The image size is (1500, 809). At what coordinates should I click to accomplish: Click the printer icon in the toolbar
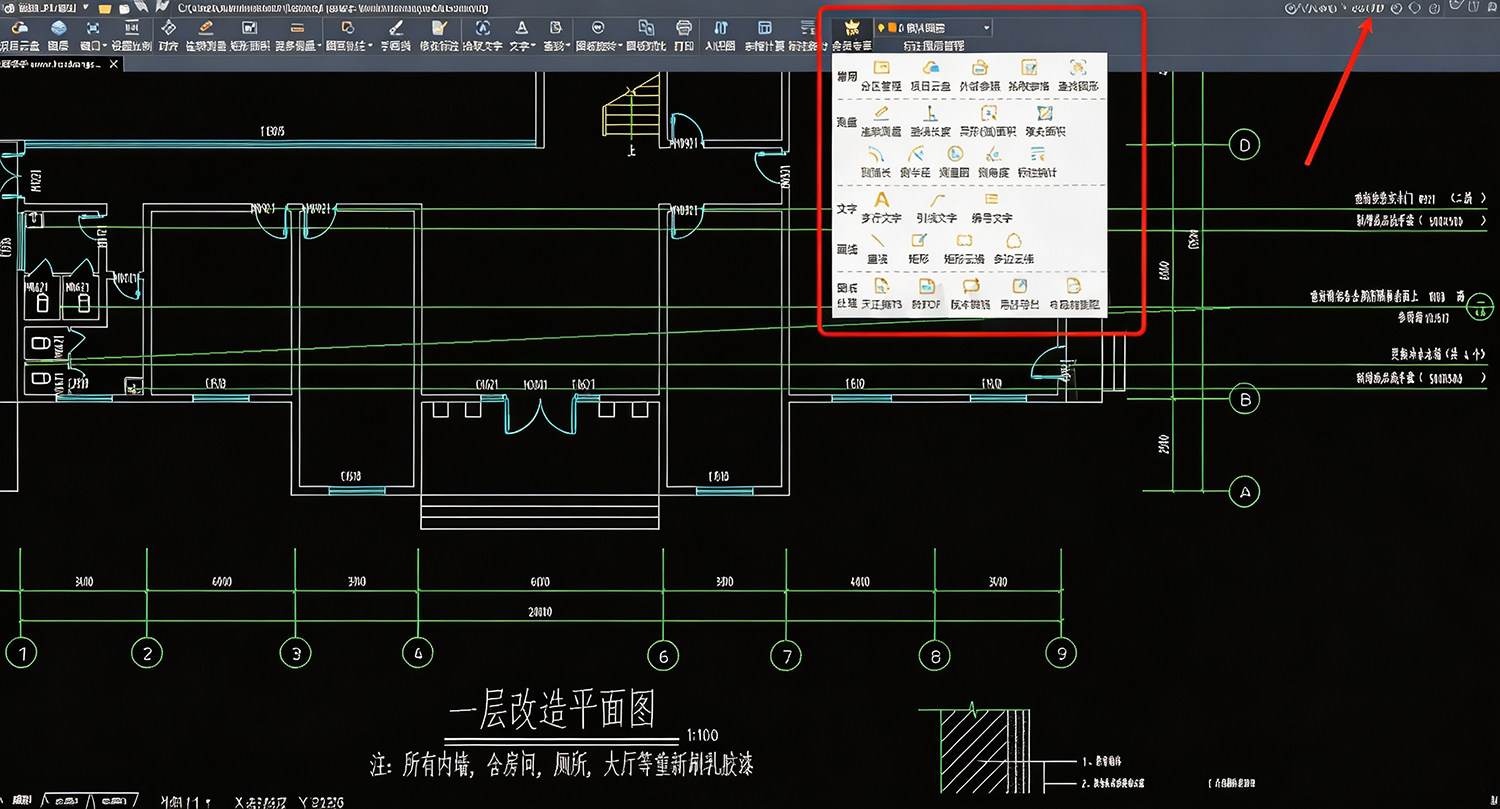click(x=684, y=34)
